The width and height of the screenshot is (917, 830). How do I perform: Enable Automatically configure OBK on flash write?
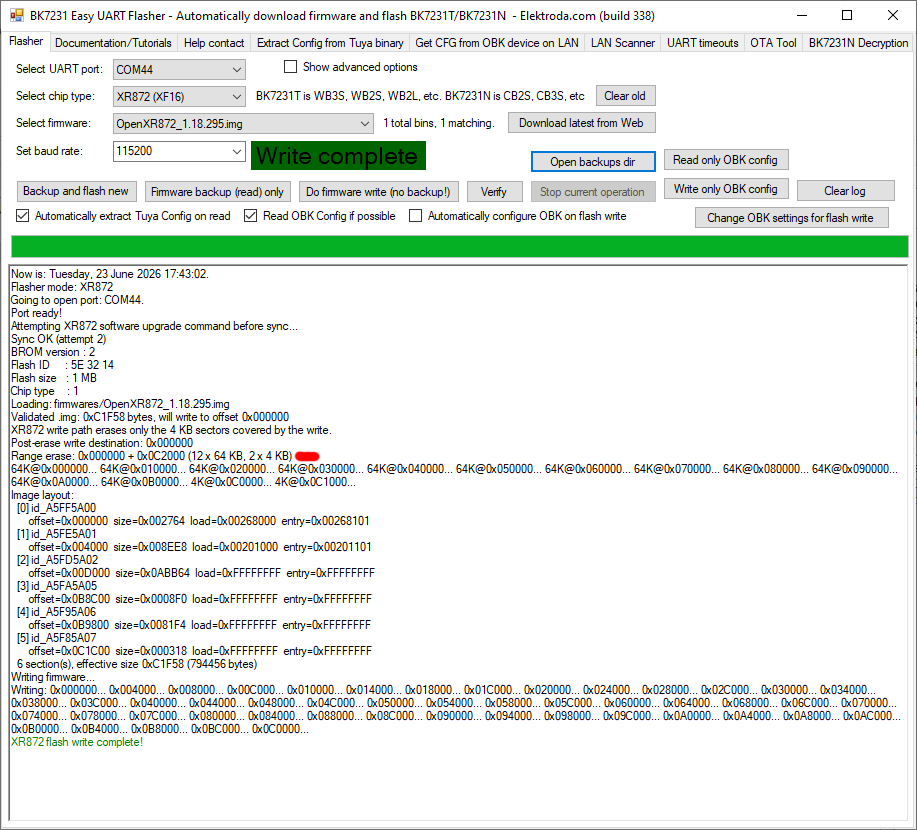click(x=415, y=216)
